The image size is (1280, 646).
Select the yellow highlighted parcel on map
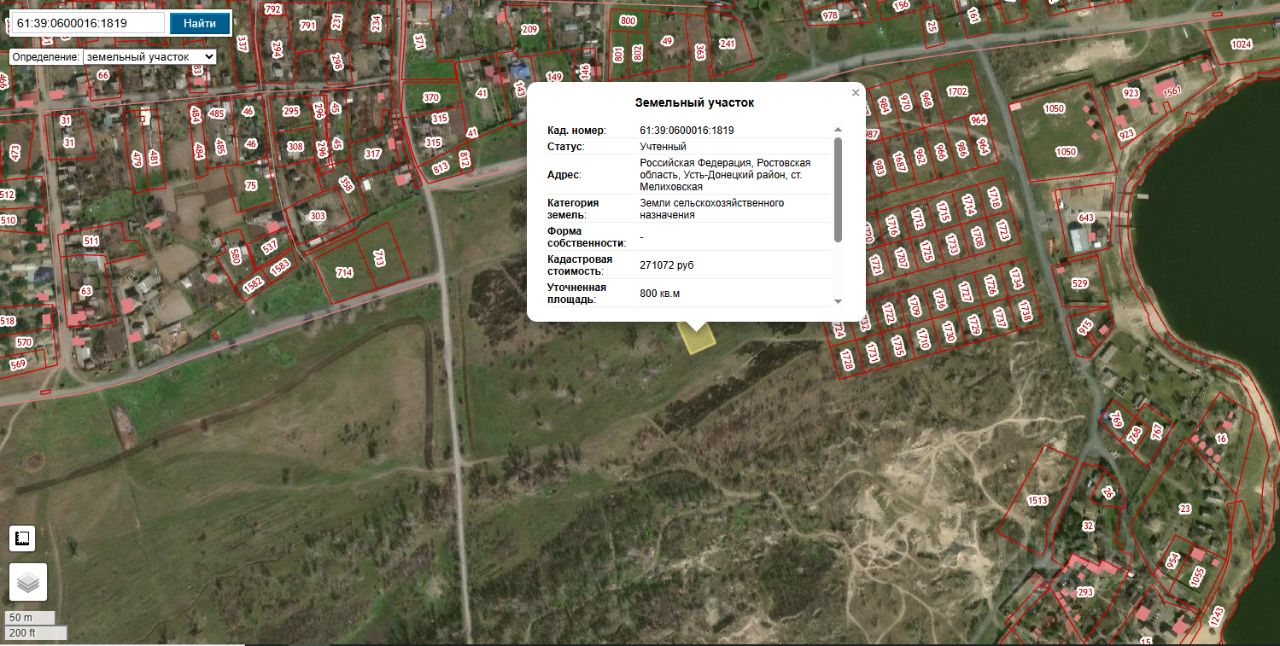[697, 337]
